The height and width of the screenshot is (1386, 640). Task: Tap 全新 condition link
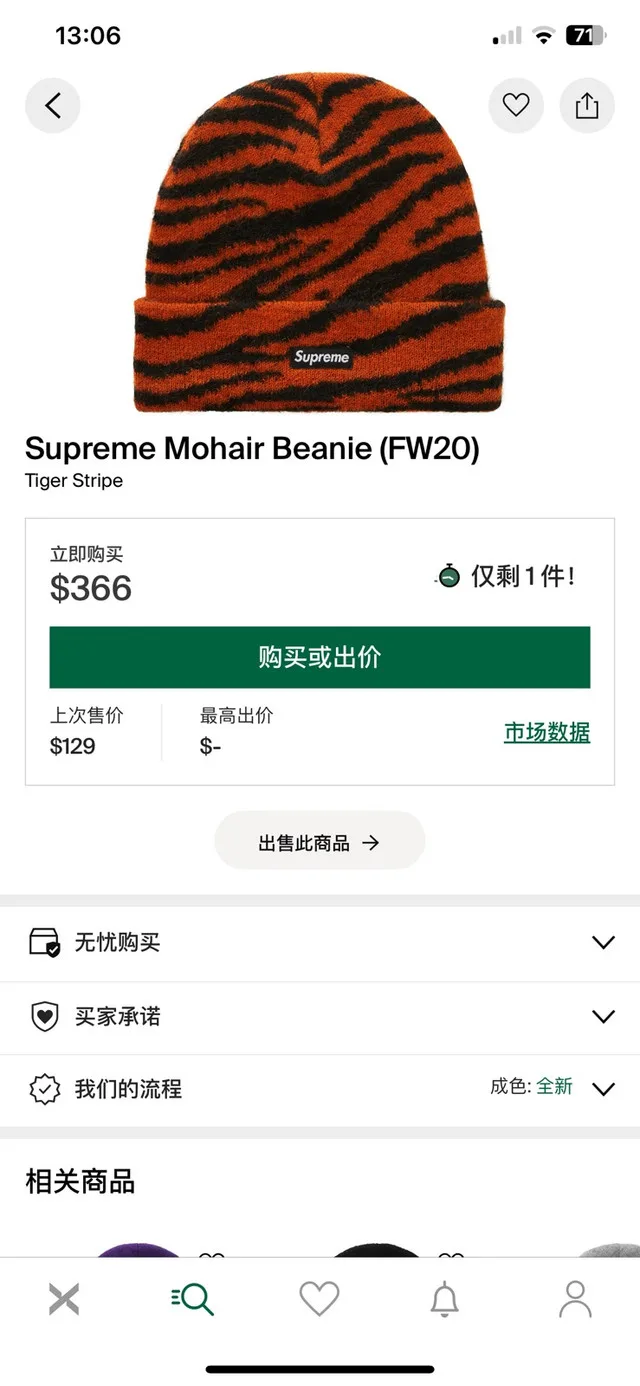556,1084
